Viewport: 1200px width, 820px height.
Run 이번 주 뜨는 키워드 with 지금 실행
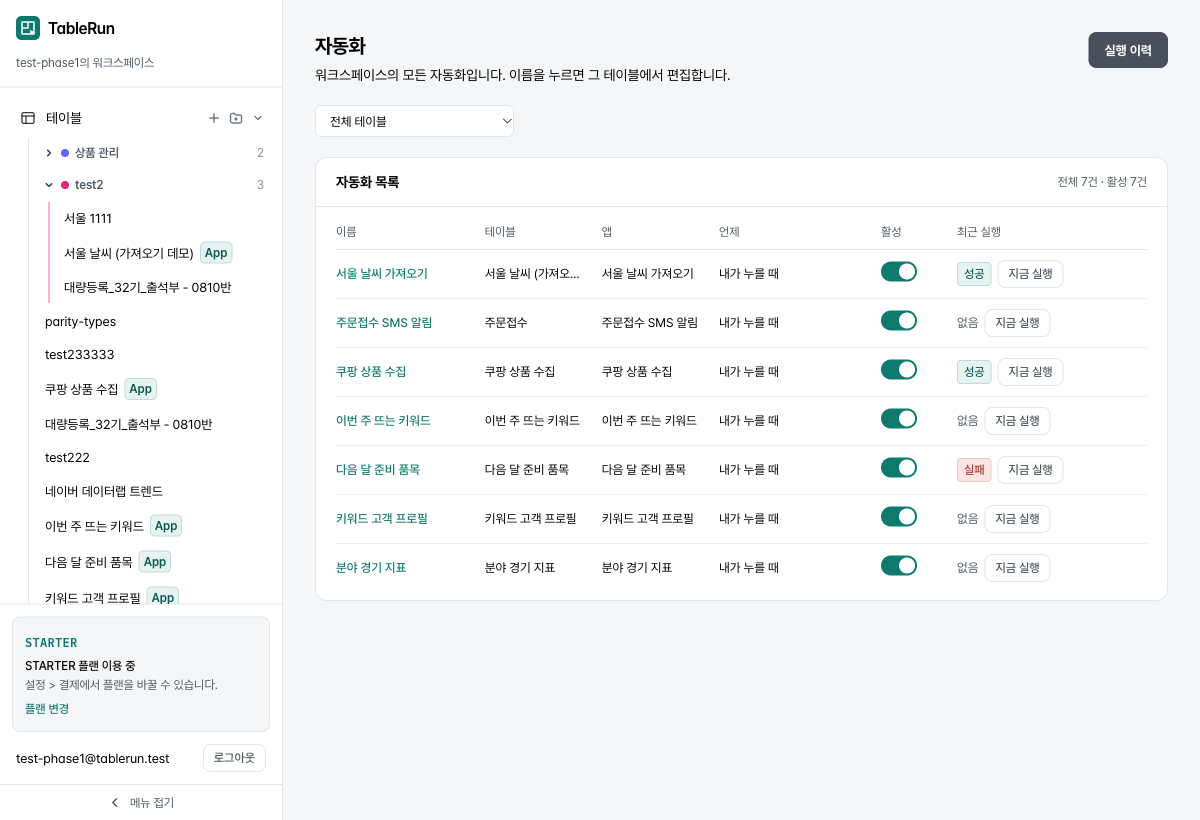click(x=1017, y=421)
